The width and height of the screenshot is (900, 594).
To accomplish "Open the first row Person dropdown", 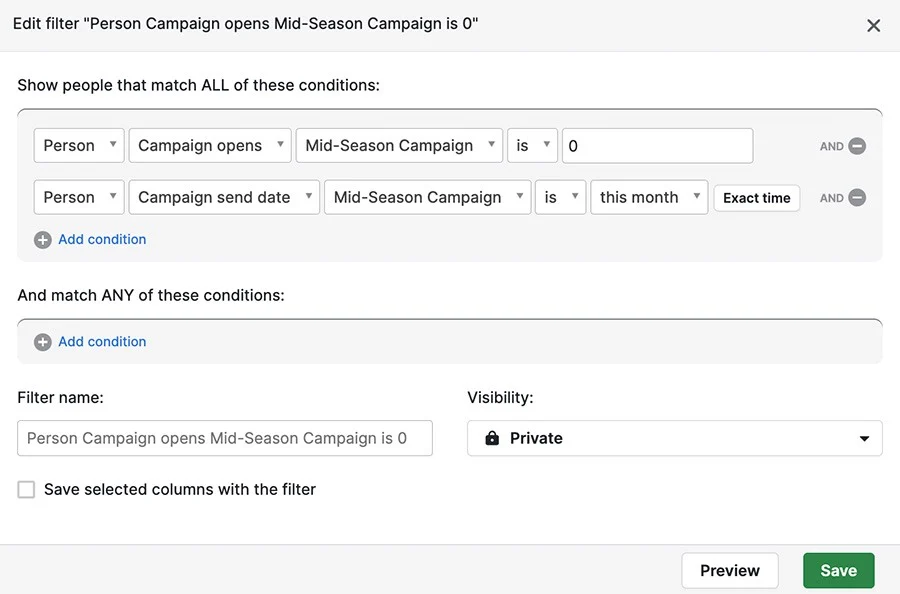I will 79,146.
